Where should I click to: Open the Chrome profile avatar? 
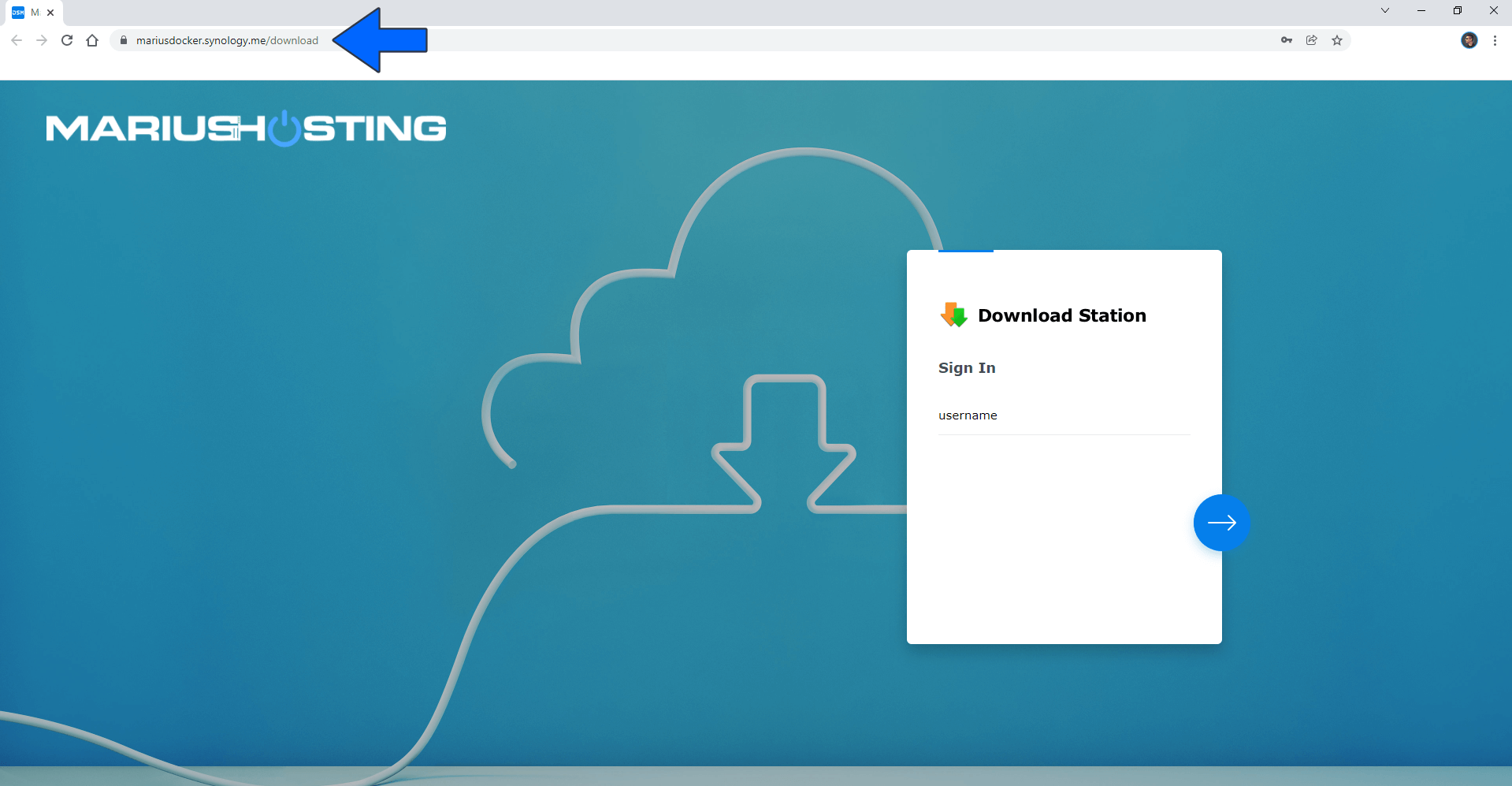click(x=1469, y=40)
